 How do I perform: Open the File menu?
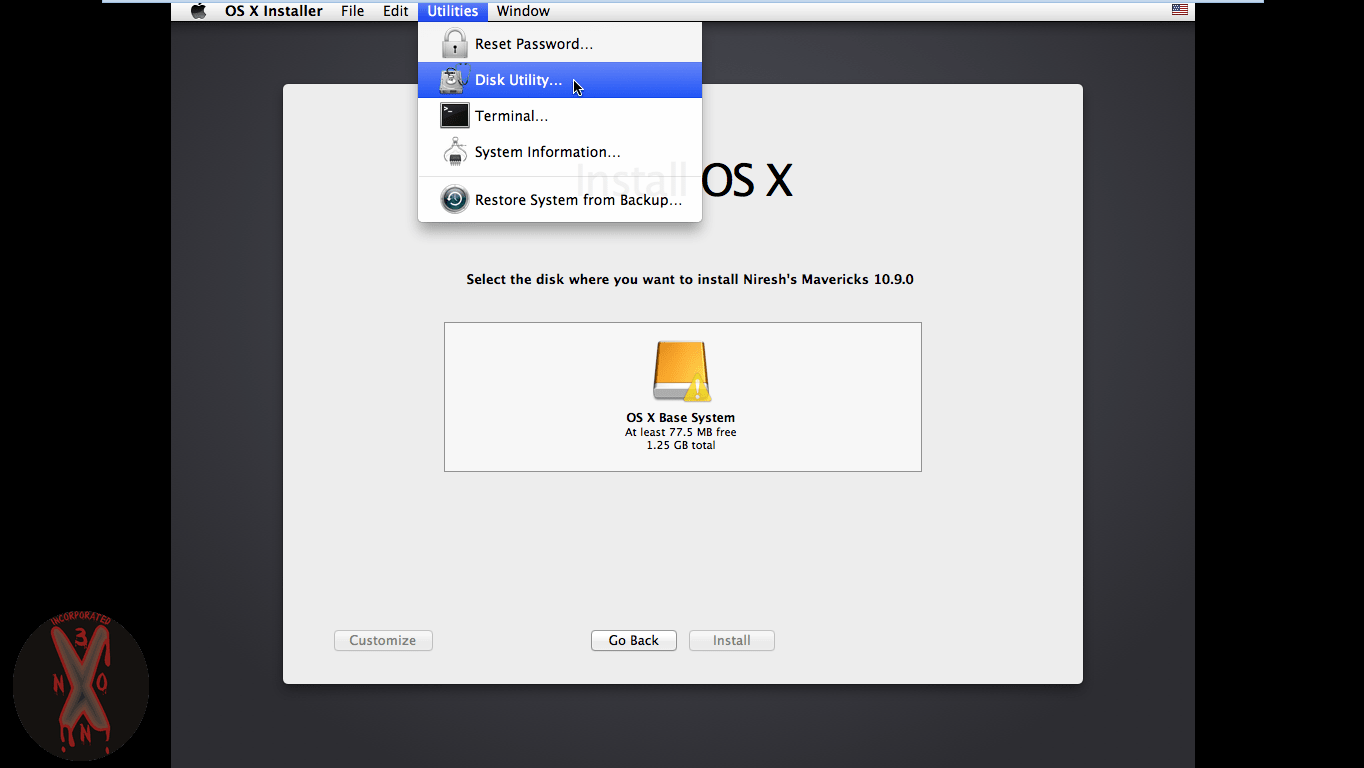coord(352,11)
